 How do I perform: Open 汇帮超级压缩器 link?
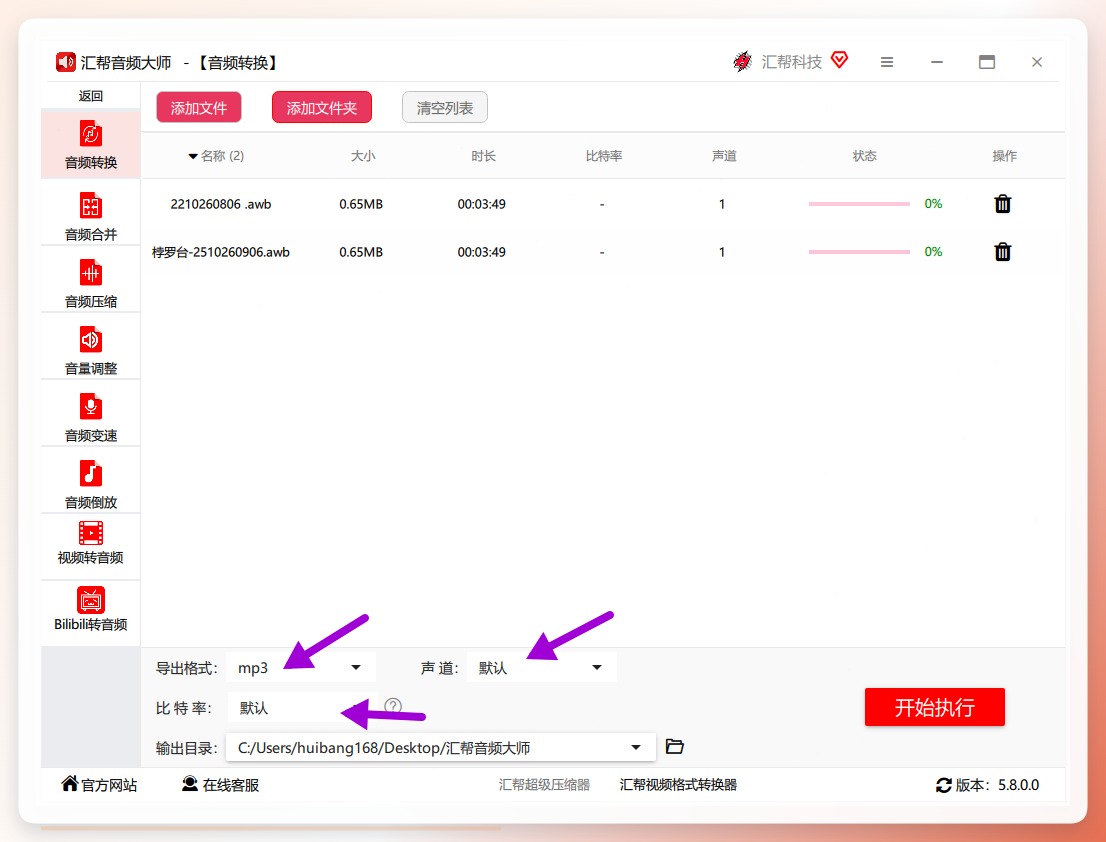pos(544,784)
